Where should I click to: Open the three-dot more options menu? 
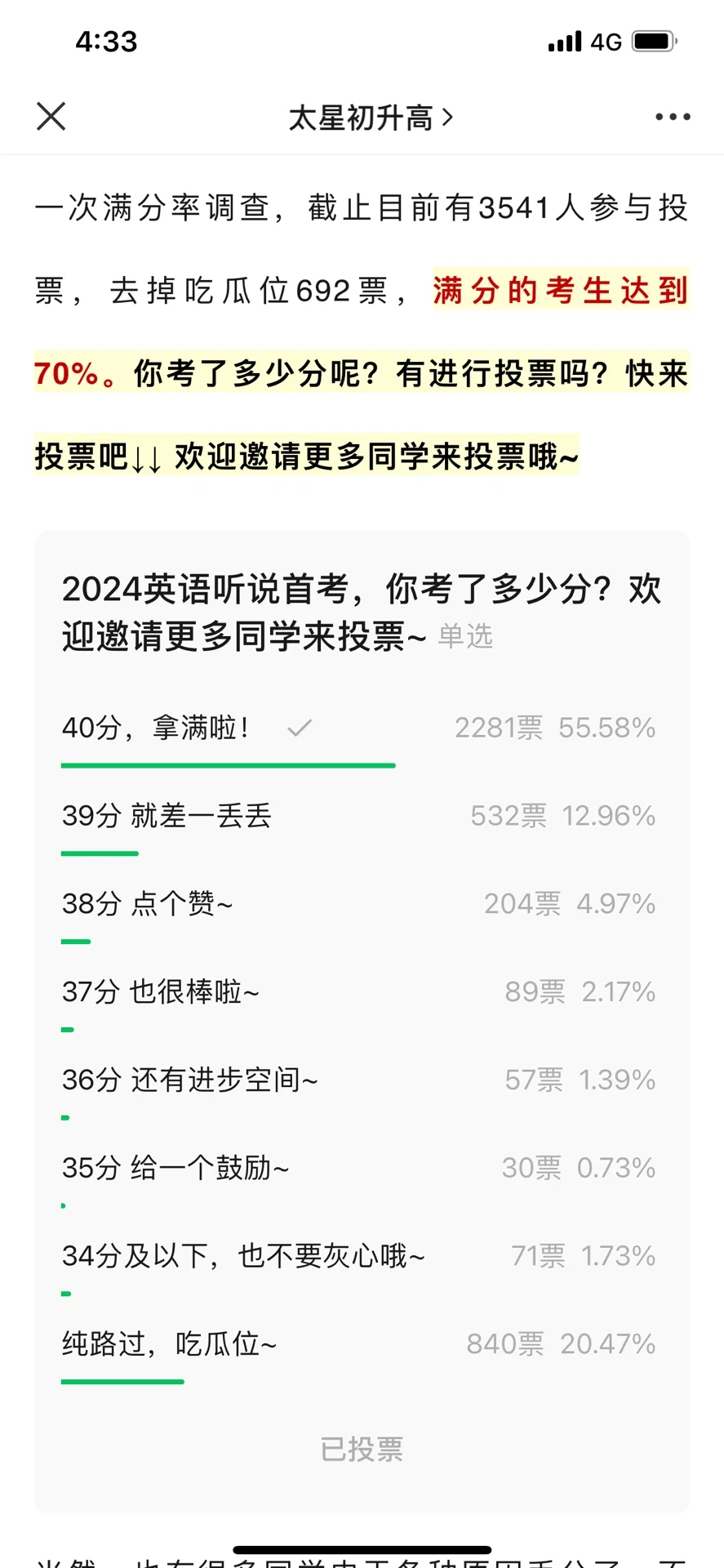pos(673,118)
